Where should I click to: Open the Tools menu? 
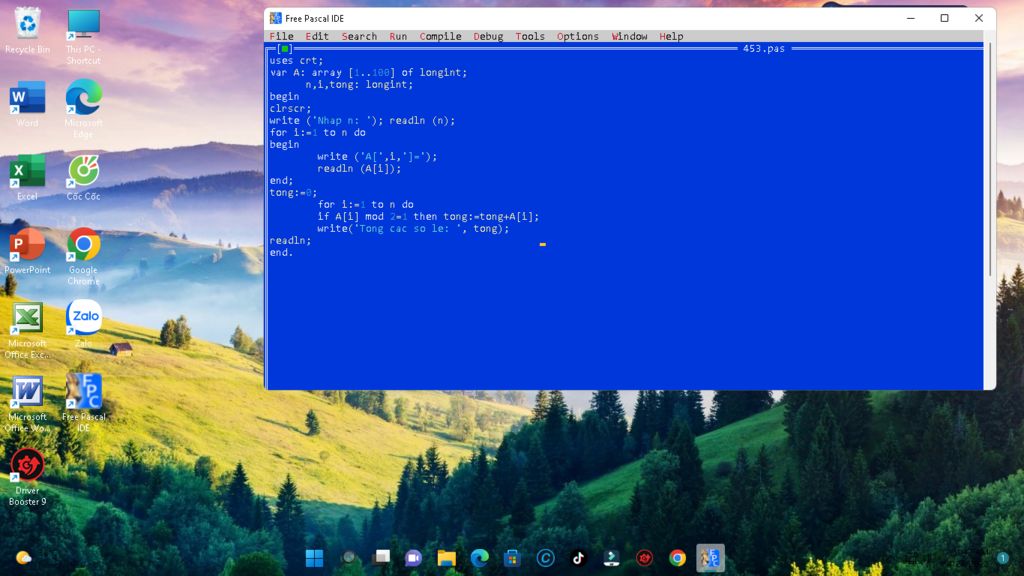[530, 37]
